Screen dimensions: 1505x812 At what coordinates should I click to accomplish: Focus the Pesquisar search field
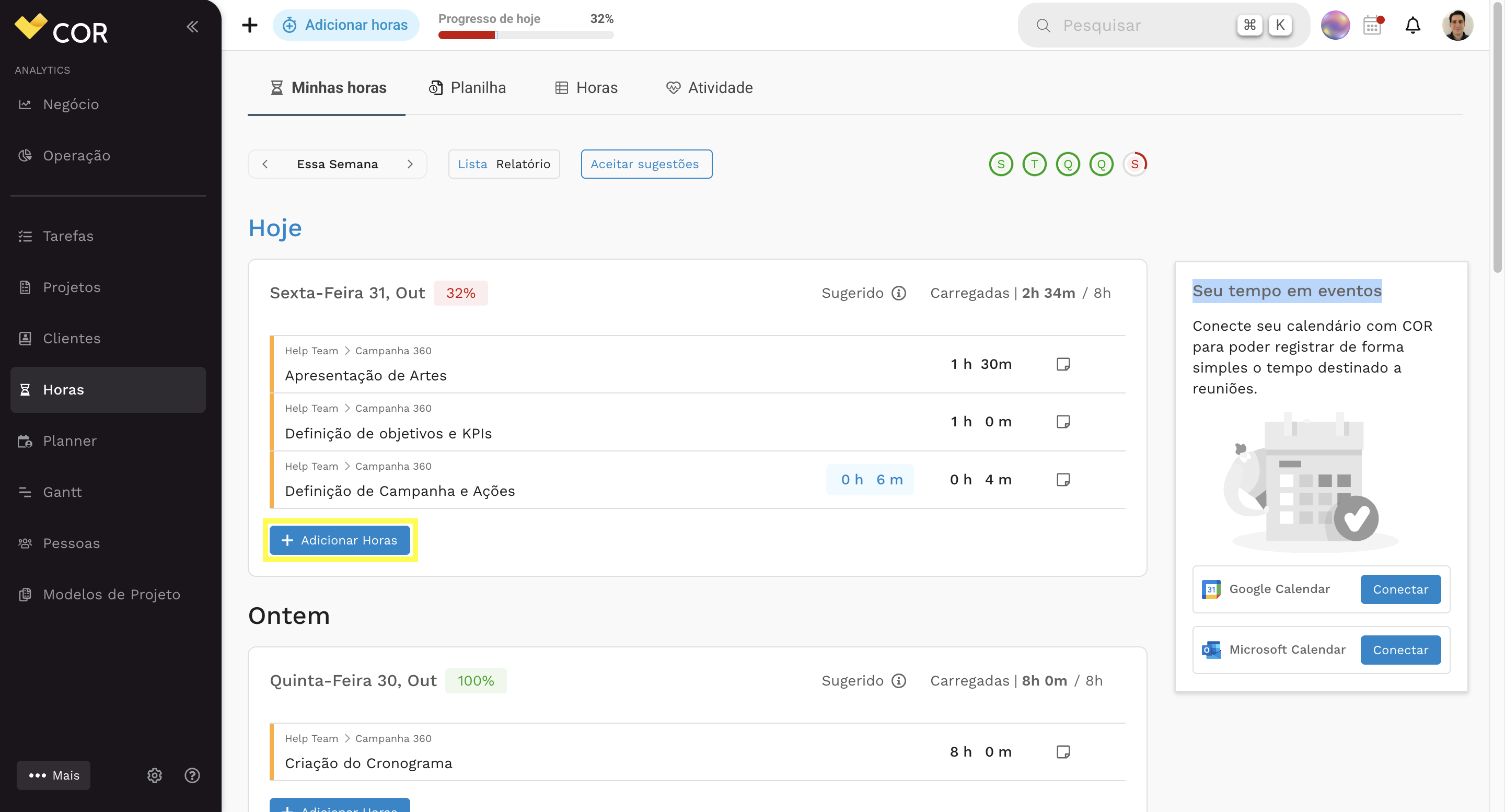(x=1163, y=25)
